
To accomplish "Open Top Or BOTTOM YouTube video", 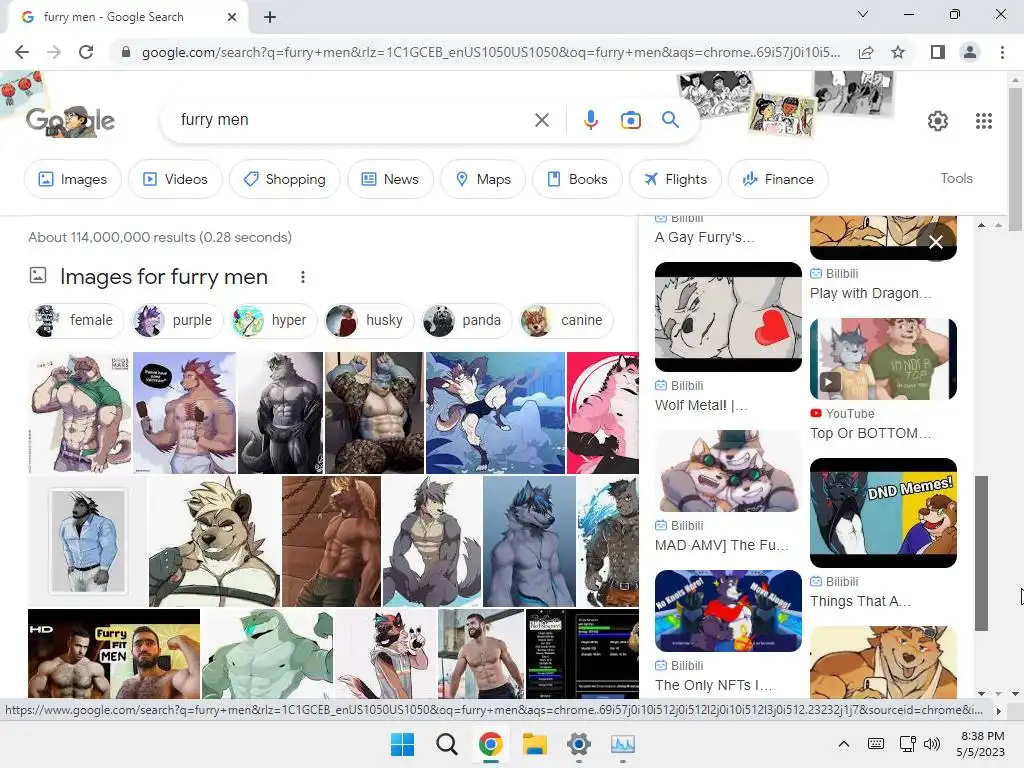I will [883, 359].
